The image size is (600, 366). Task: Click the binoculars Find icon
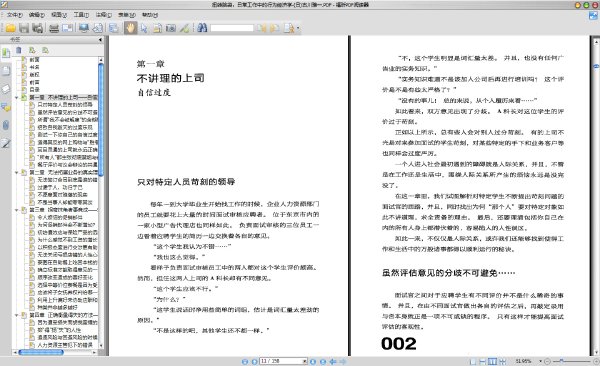202,28
